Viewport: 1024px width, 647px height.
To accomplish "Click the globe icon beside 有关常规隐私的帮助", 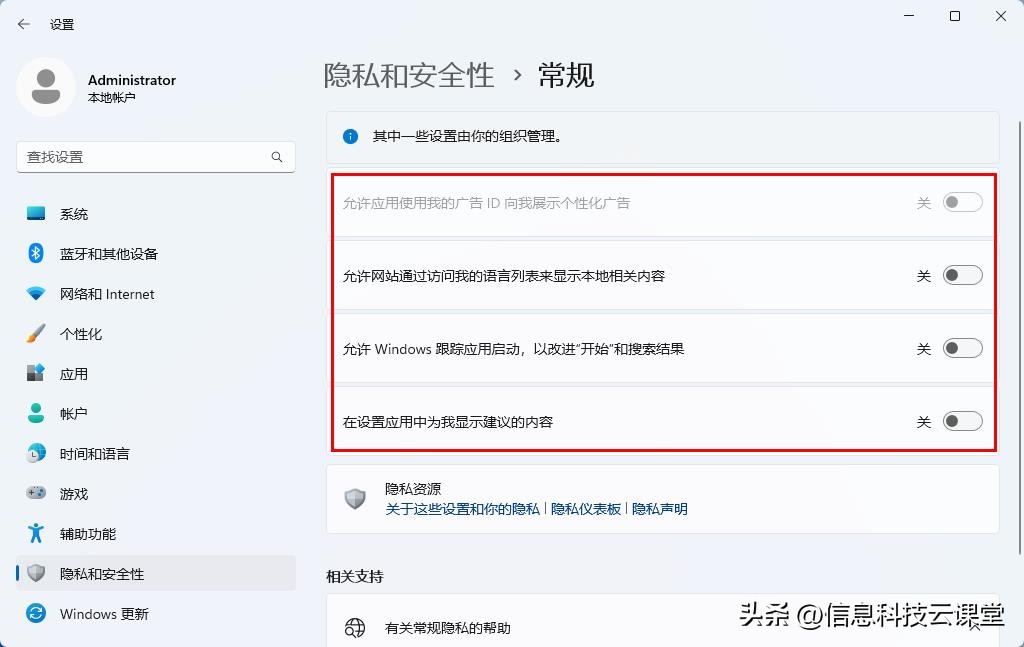I will click(355, 629).
